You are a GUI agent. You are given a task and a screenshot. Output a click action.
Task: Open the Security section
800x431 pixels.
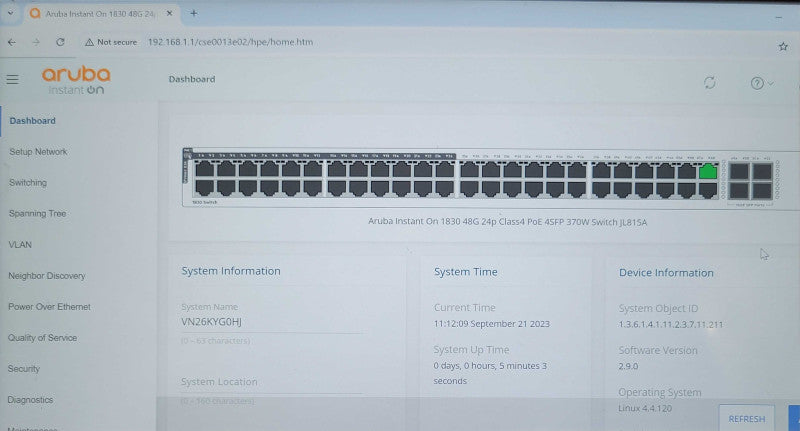coord(24,369)
